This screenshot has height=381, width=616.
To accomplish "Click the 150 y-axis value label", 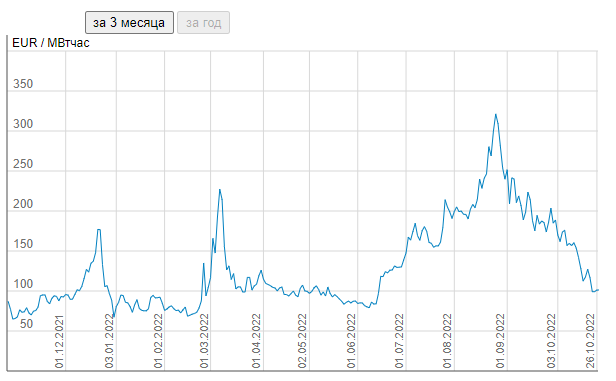I will tap(23, 244).
